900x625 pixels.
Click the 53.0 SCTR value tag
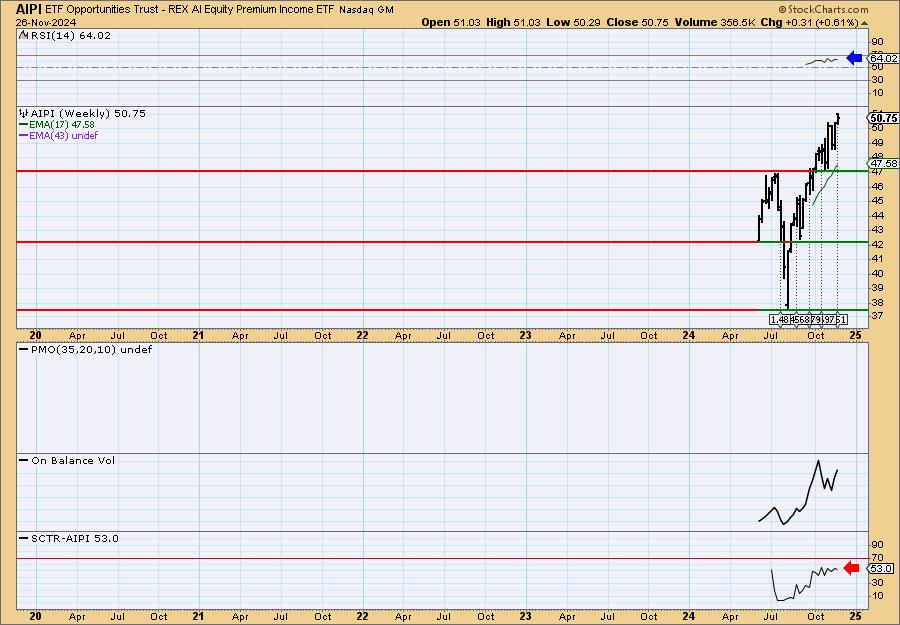pos(880,568)
